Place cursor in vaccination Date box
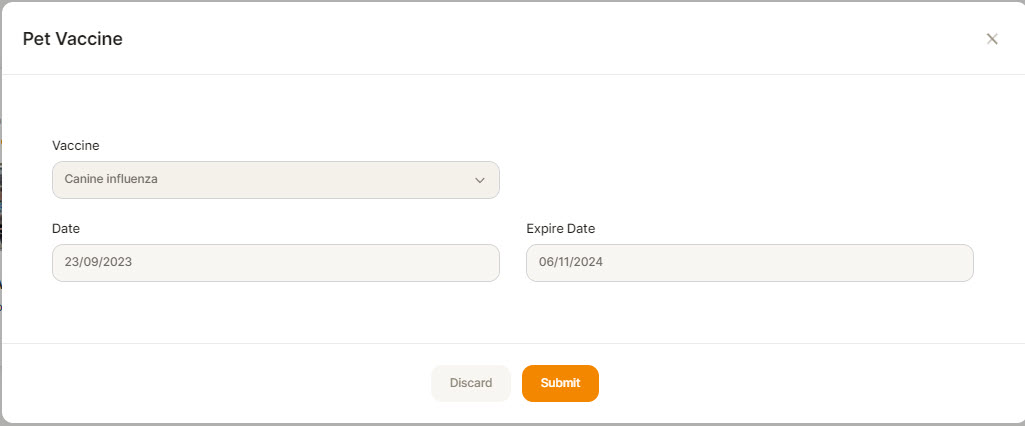The width and height of the screenshot is (1025, 426). [x=276, y=263]
